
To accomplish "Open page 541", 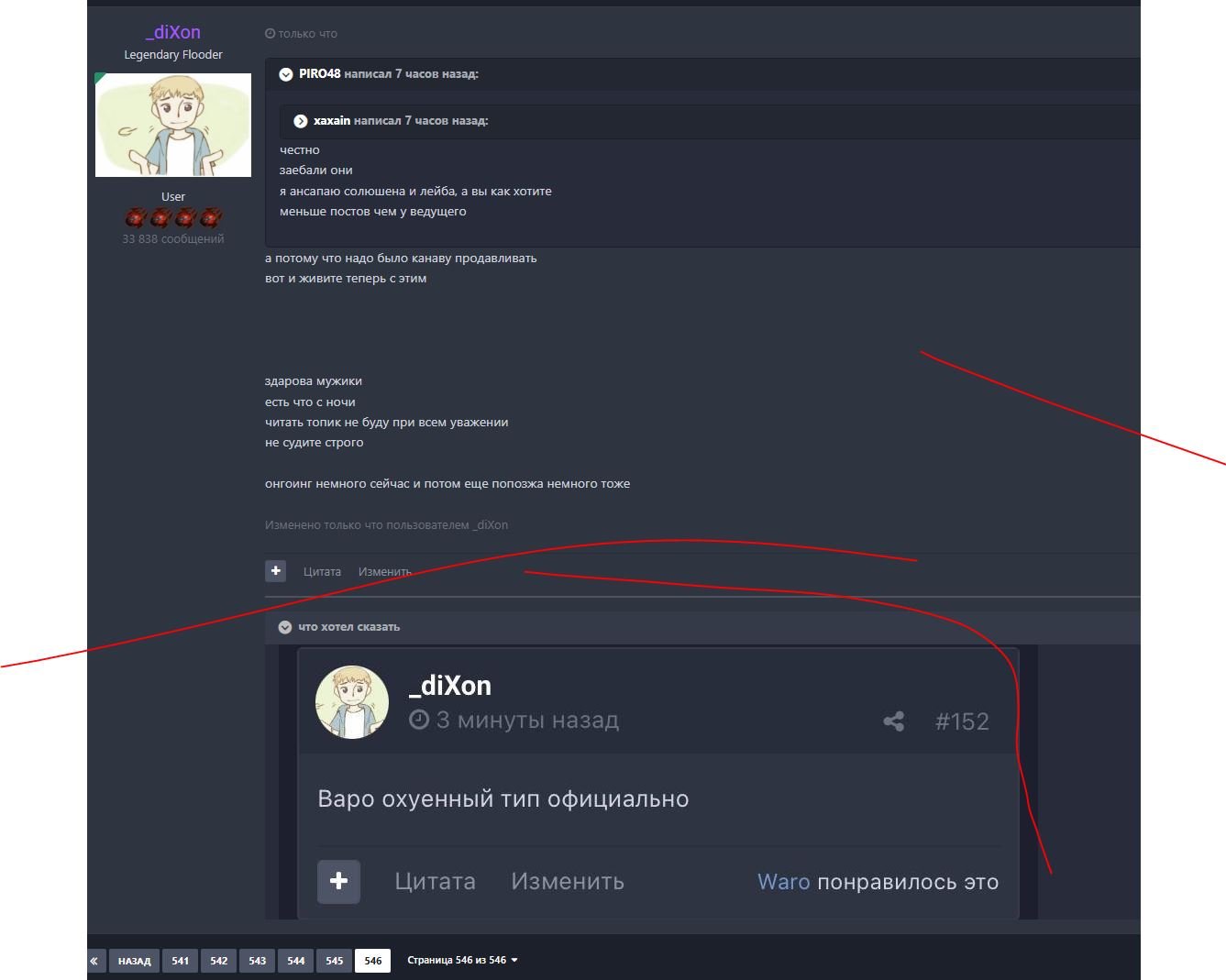I will 181,961.
